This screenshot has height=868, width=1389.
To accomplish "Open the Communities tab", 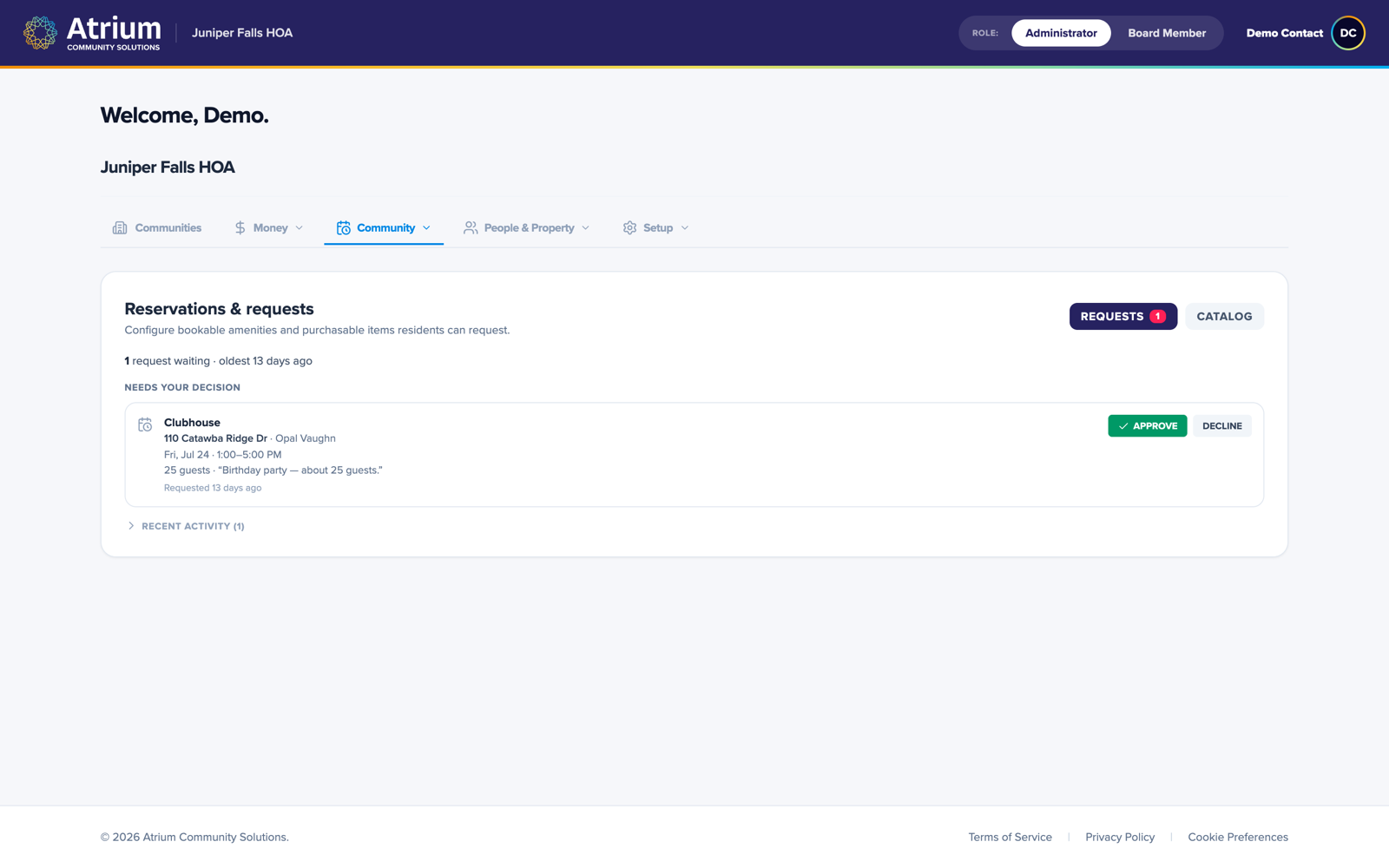I will (x=157, y=227).
